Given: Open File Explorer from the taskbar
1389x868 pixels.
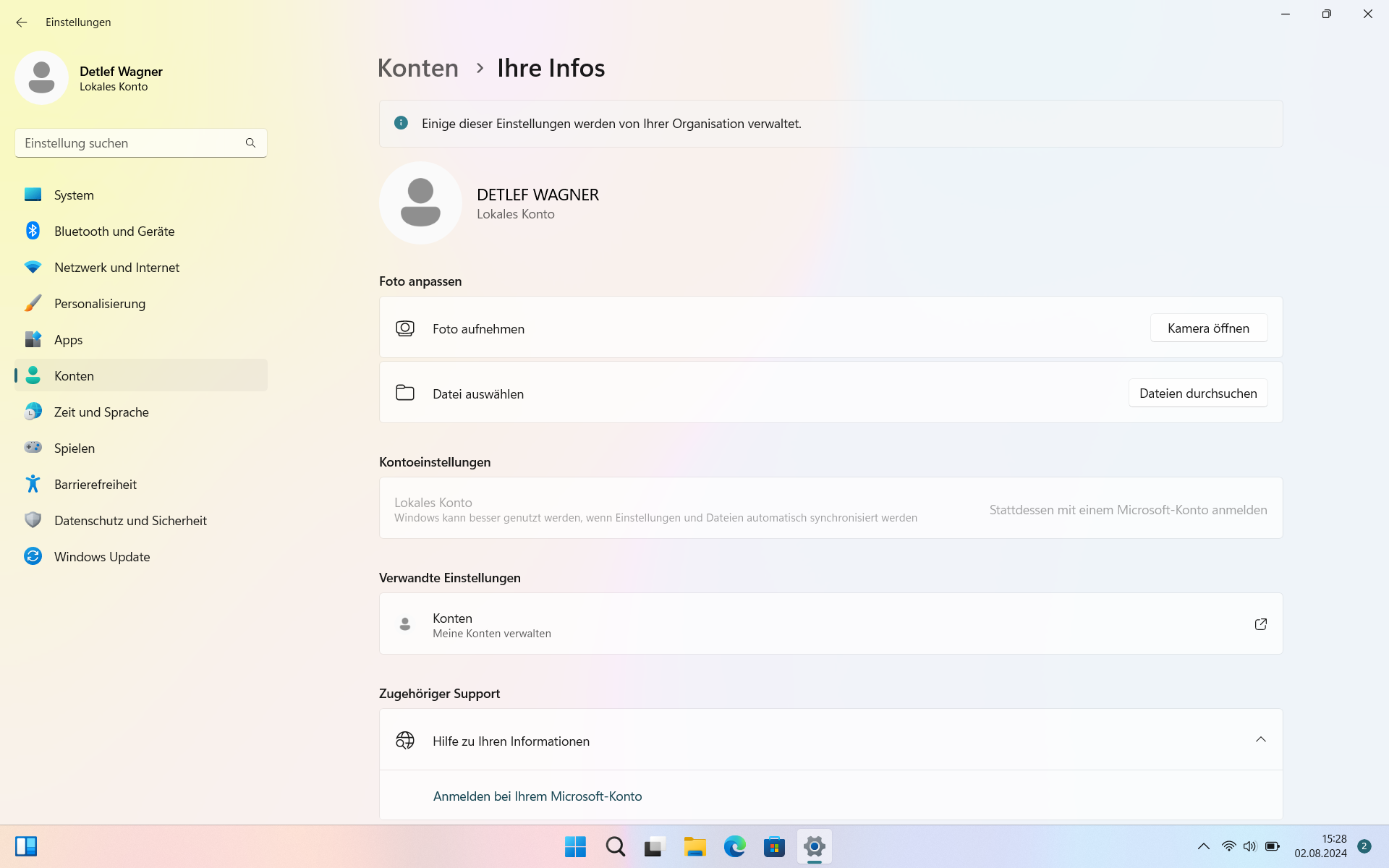Looking at the screenshot, I should (x=694, y=846).
